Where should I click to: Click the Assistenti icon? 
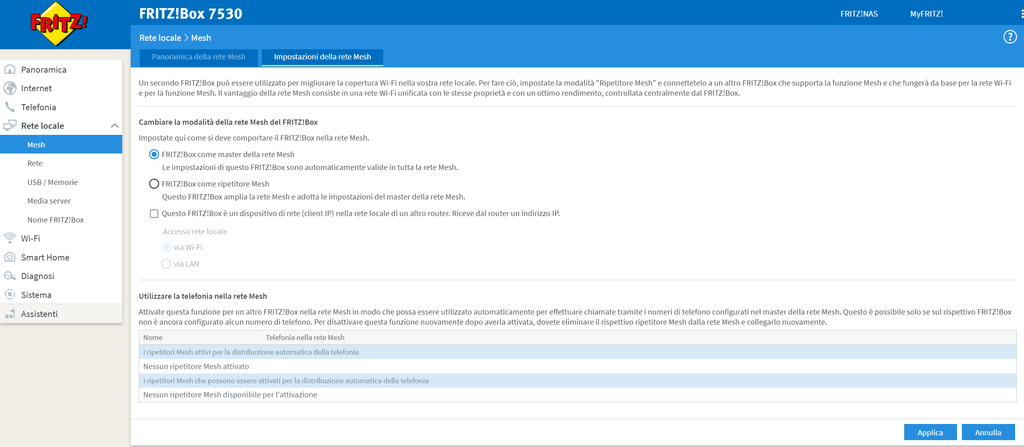tap(9, 314)
